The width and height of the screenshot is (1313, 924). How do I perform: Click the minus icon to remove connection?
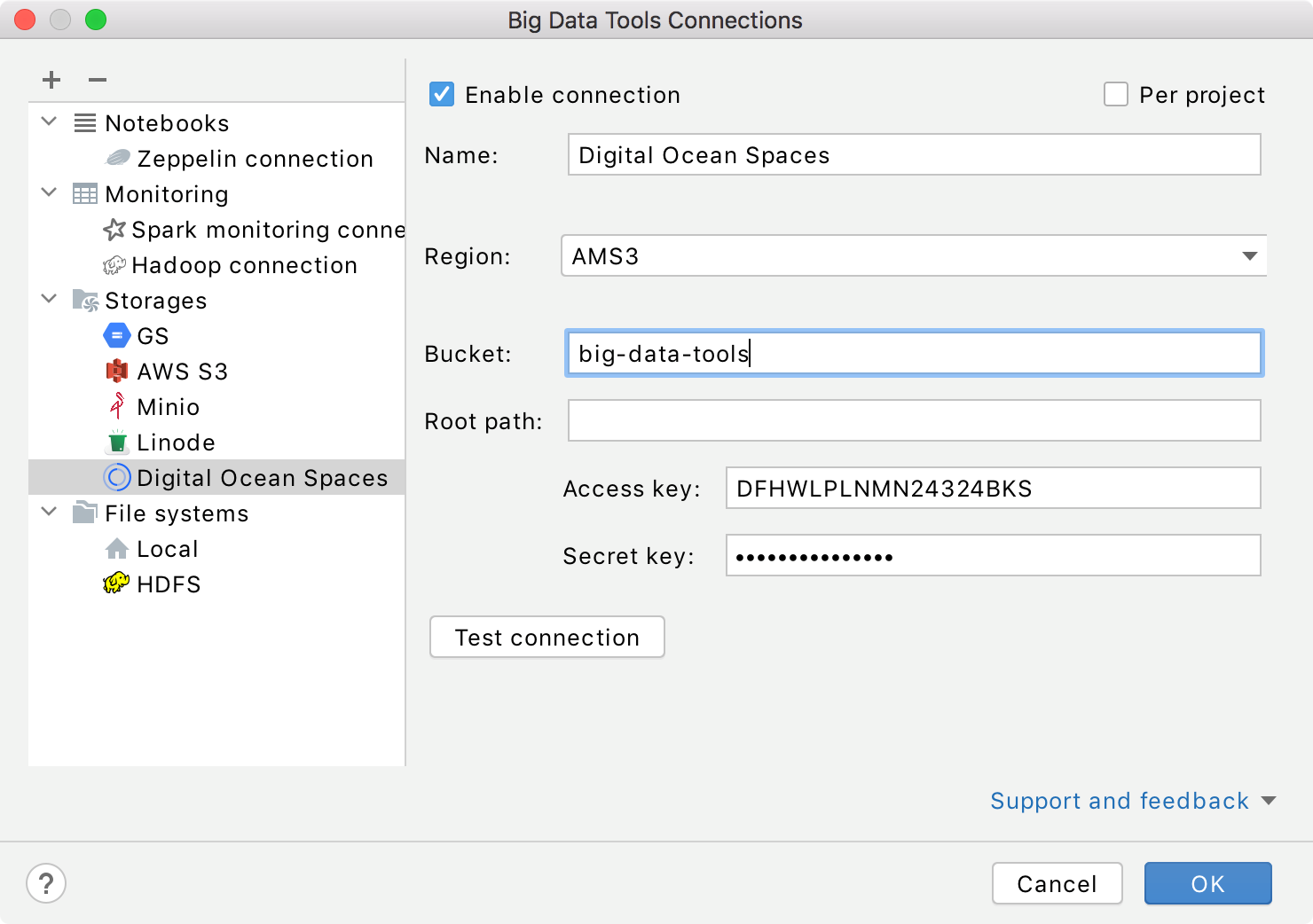pos(98,80)
